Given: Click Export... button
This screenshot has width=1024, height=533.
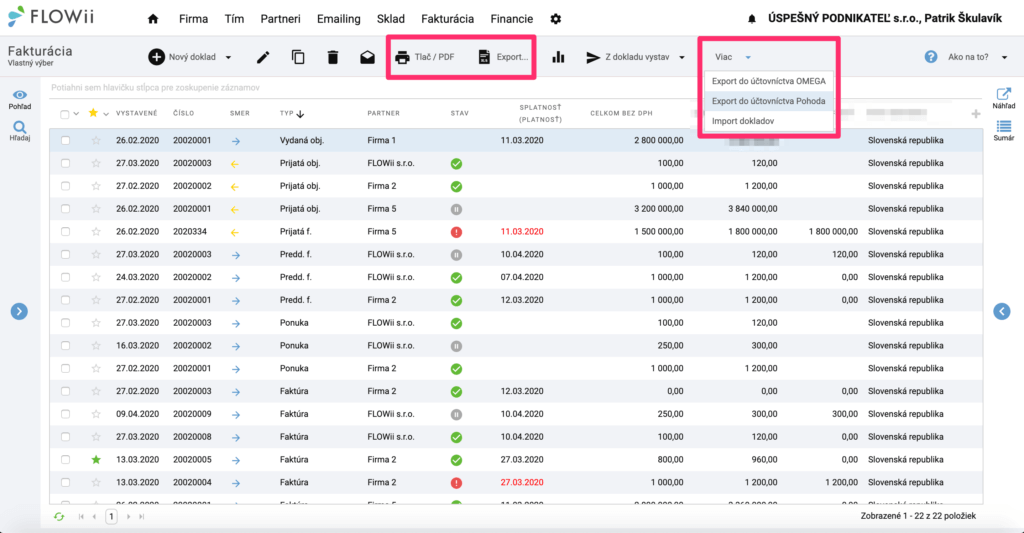Looking at the screenshot, I should (504, 57).
